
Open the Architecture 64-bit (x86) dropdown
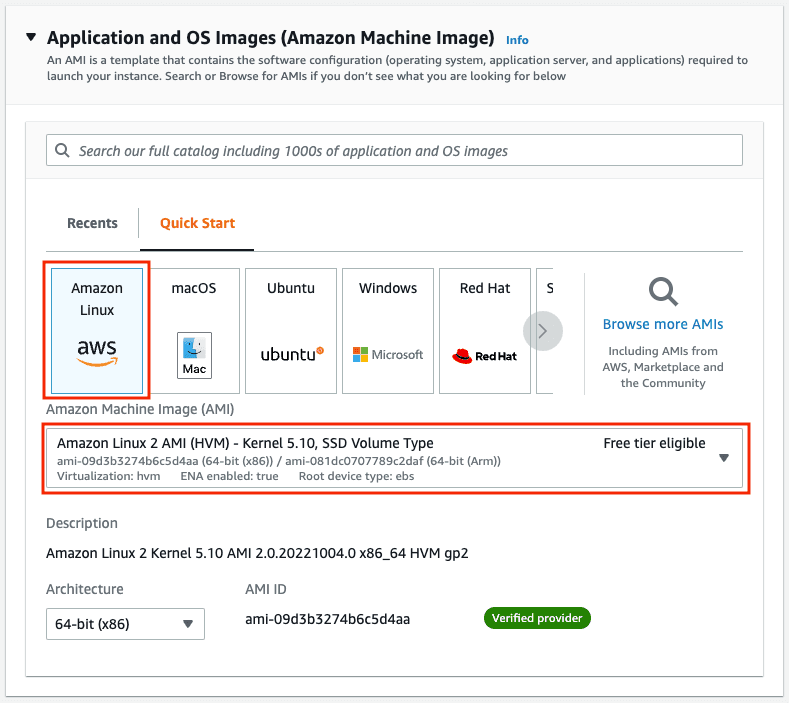pos(125,624)
